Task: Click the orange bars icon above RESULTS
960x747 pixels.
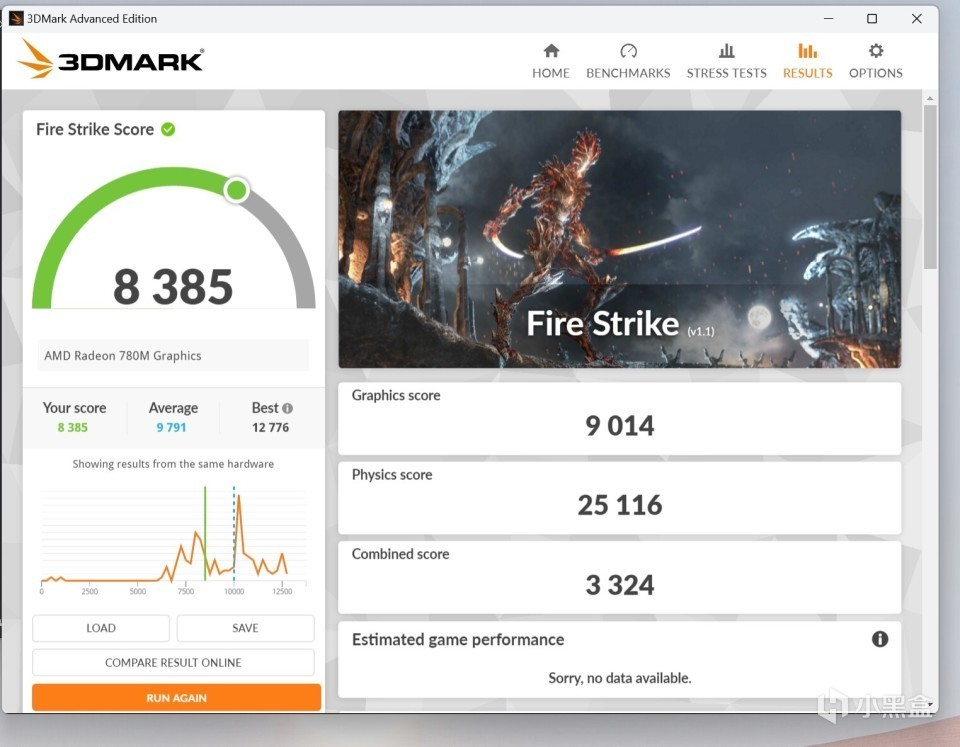Action: [x=807, y=50]
